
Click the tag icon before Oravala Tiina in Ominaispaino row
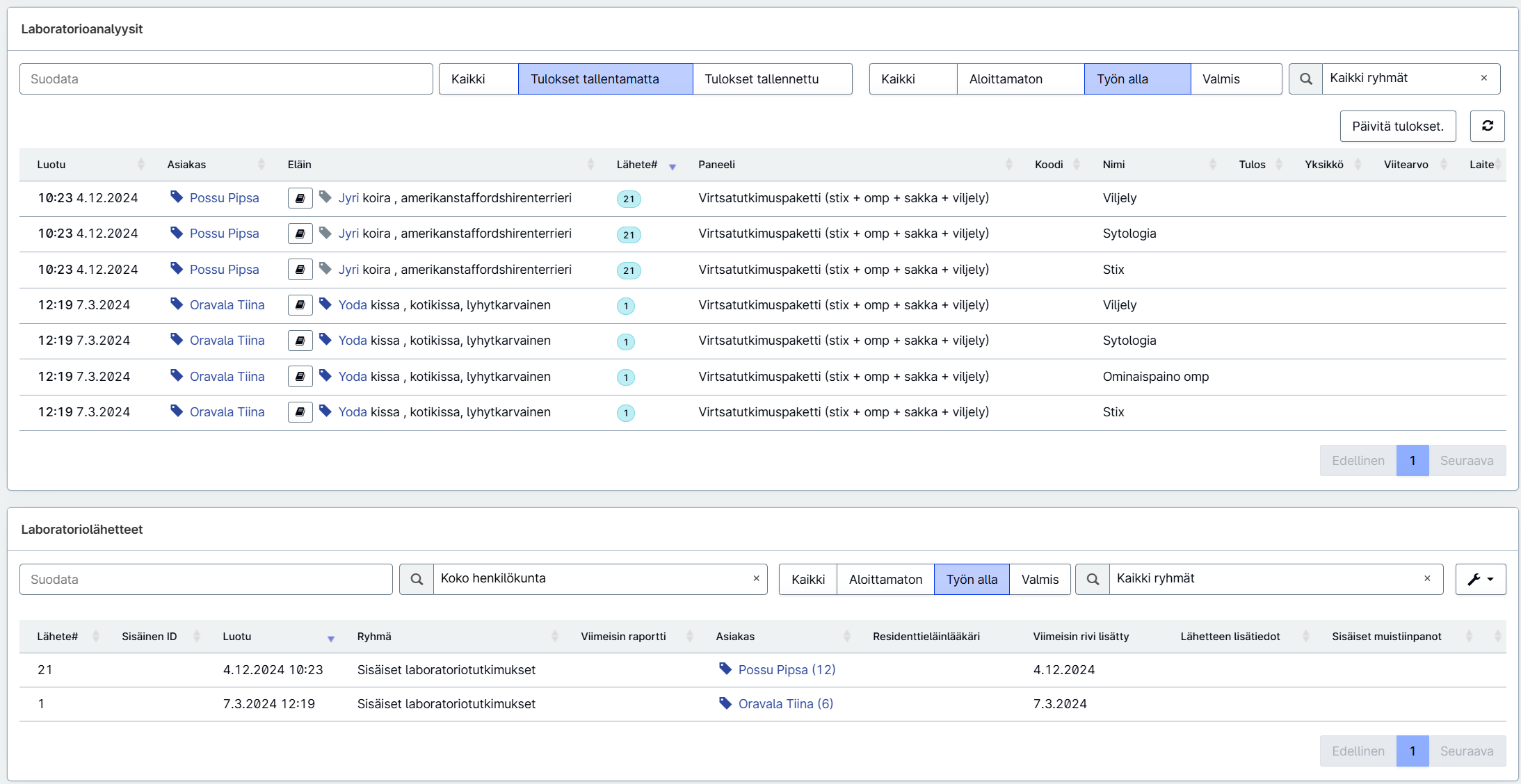177,375
